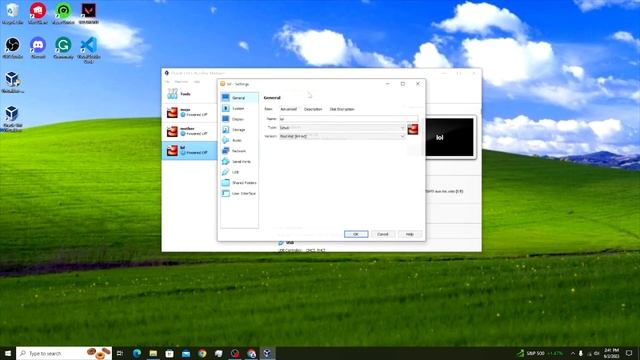
Task: Launch Google Chrome from the taskbar
Action: [x=202, y=353]
